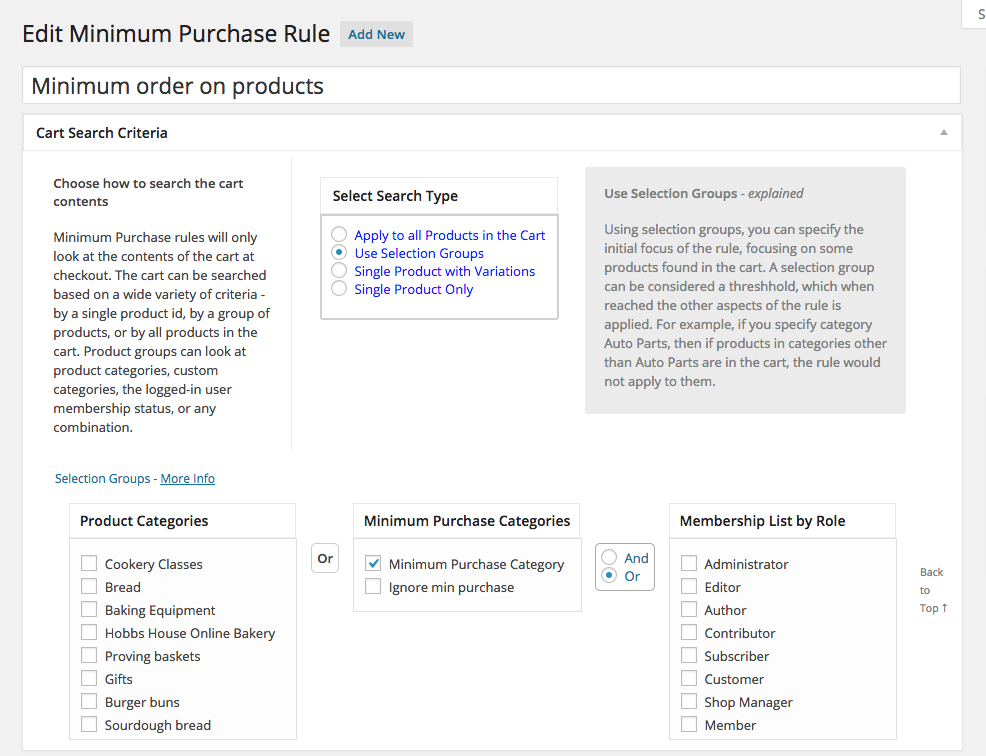Collapse the Cart Search Criteria panel arrow

tap(943, 132)
